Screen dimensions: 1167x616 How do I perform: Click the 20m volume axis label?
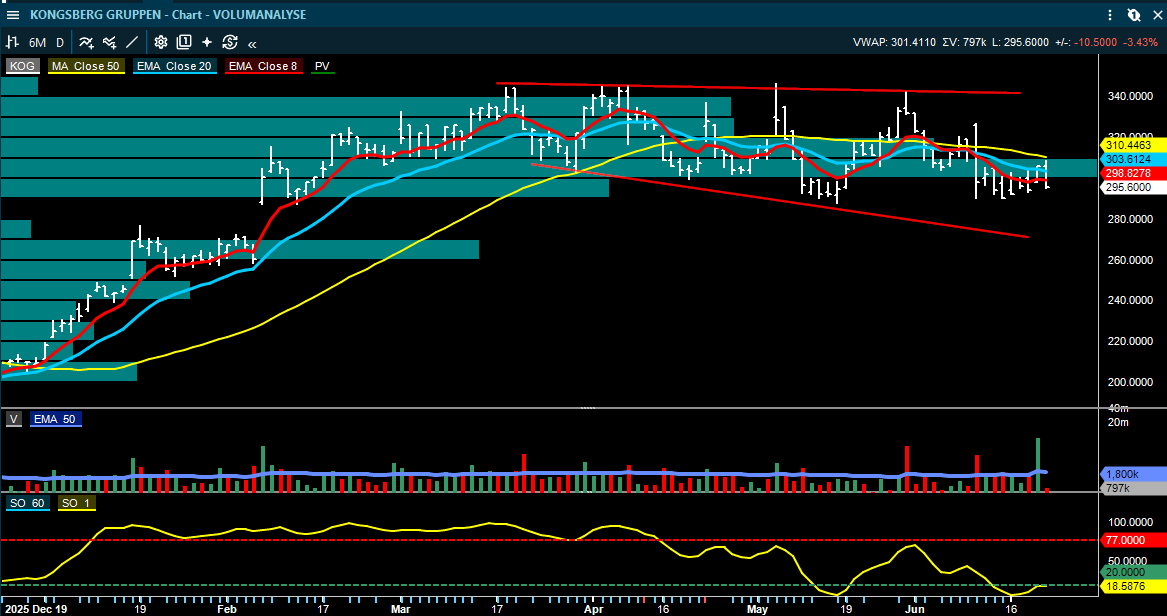(1119, 423)
